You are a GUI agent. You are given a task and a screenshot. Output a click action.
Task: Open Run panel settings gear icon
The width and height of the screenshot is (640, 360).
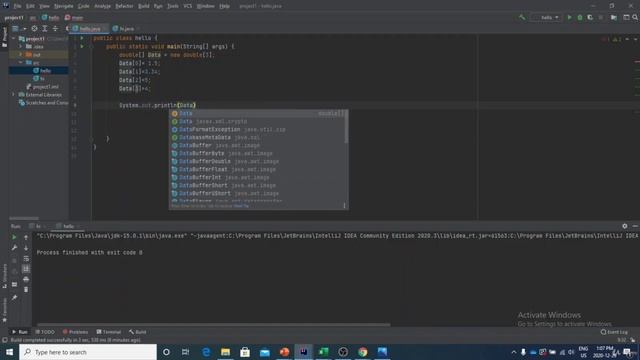pyautogui.click(x=624, y=226)
